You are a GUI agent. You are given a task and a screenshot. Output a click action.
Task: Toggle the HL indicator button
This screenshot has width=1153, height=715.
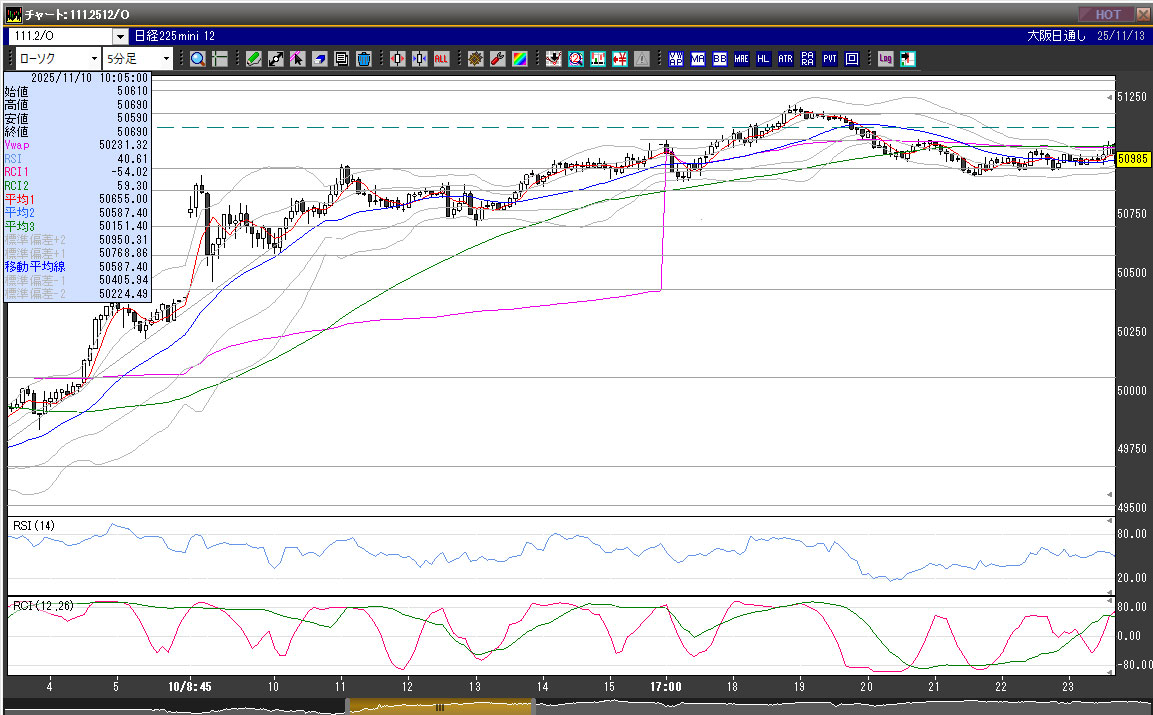coord(764,59)
